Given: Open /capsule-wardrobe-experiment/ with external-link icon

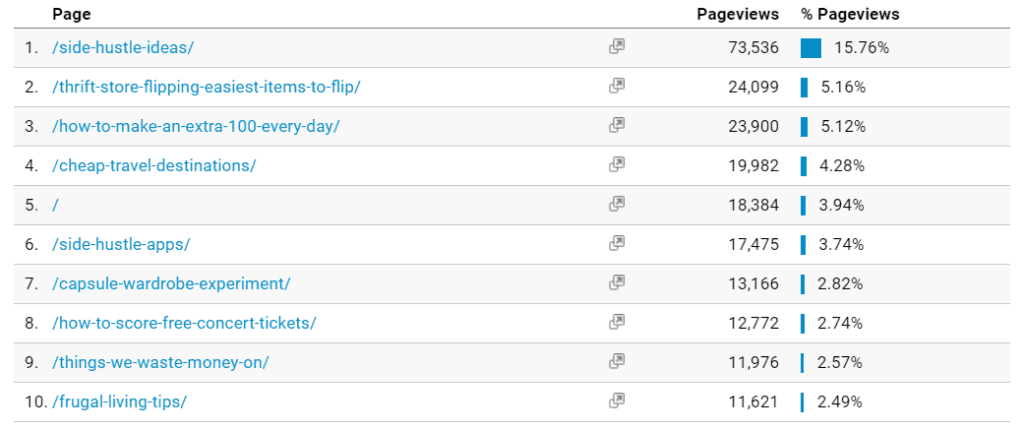Looking at the screenshot, I should pyautogui.click(x=616, y=282).
